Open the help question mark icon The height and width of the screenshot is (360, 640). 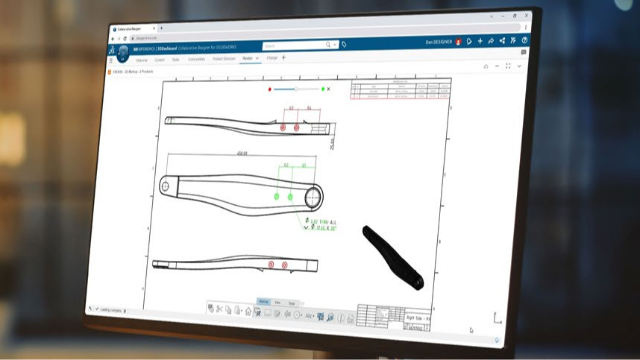tap(524, 40)
